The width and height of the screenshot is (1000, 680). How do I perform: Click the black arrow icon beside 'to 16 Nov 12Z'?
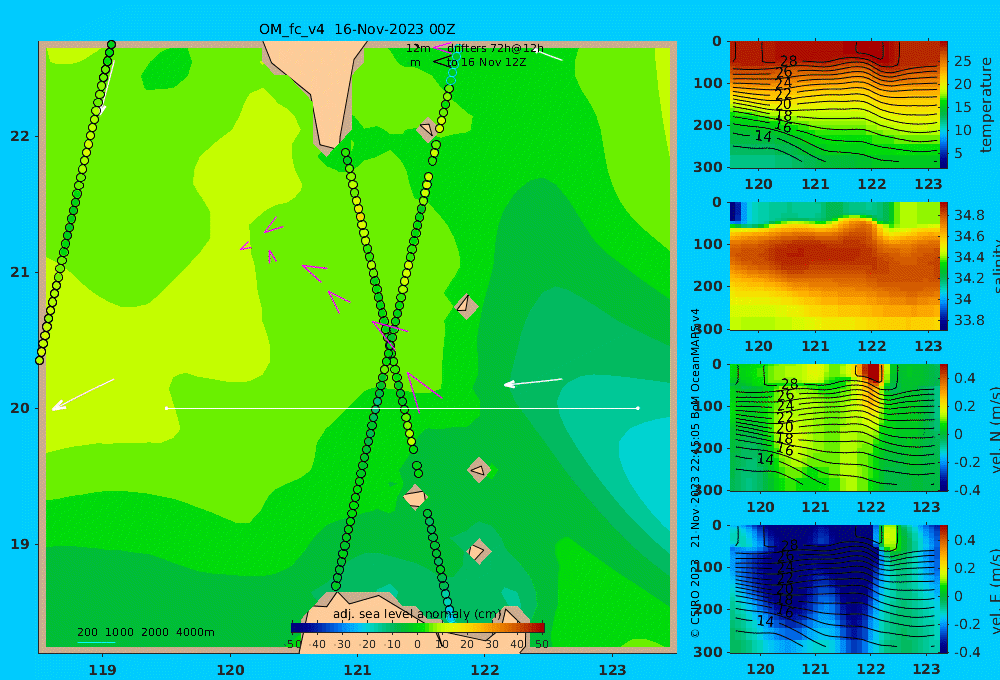coord(442,62)
